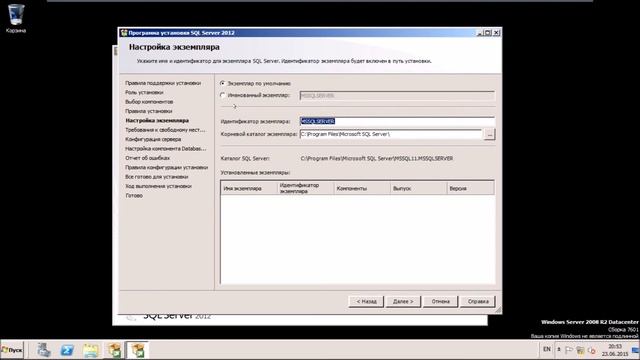Click the Далее next button
Screen dimensions: 640x360
[x=403, y=302]
